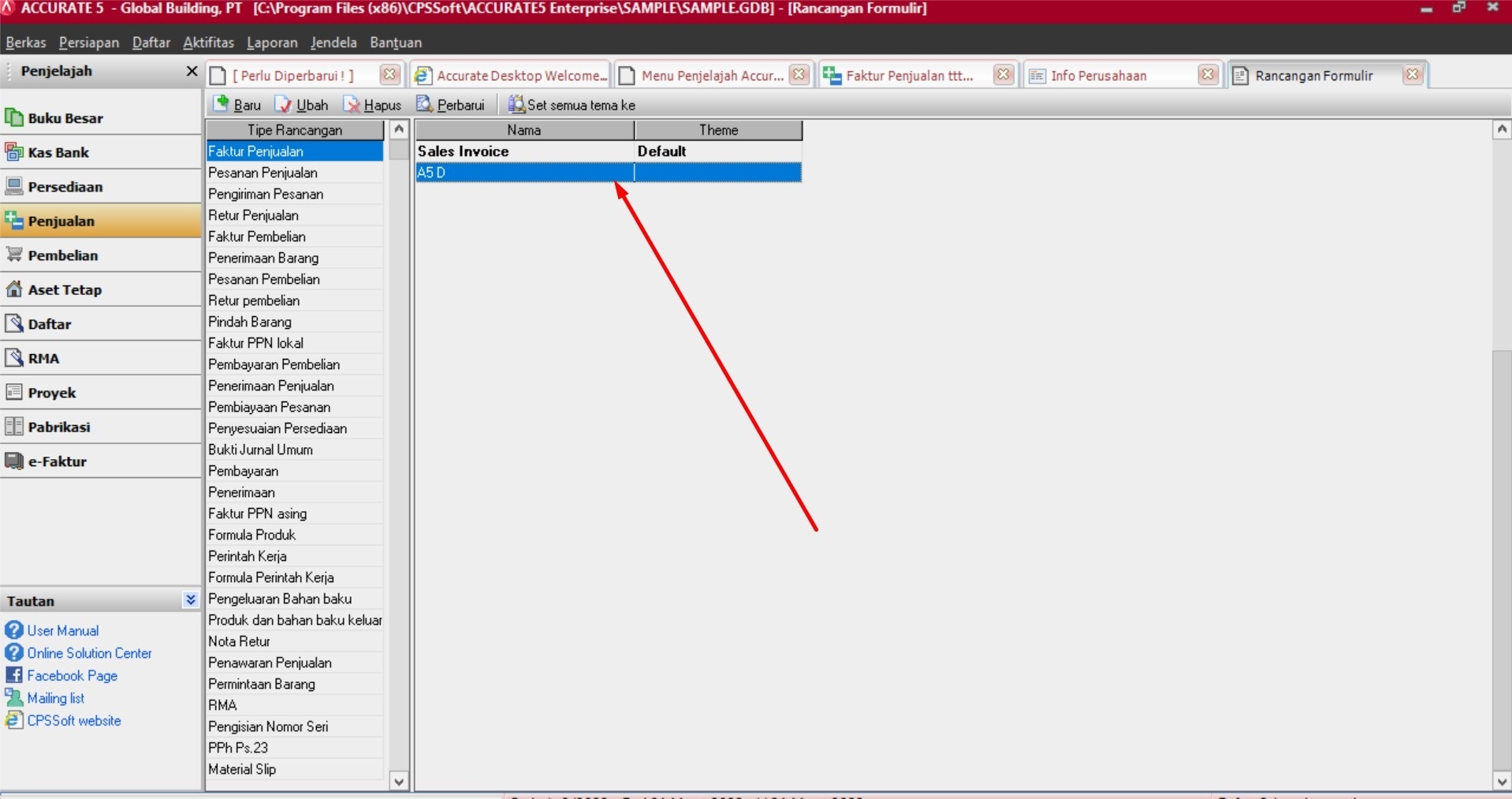Click the Hapus delete toolbar icon

pyautogui.click(x=352, y=104)
